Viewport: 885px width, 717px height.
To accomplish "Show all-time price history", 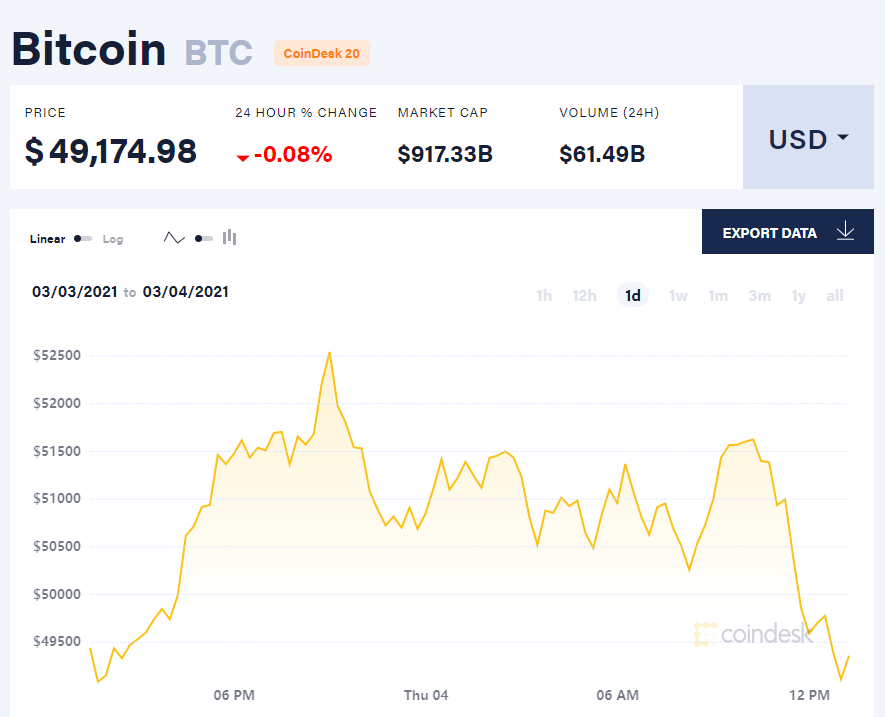I will 835,295.
